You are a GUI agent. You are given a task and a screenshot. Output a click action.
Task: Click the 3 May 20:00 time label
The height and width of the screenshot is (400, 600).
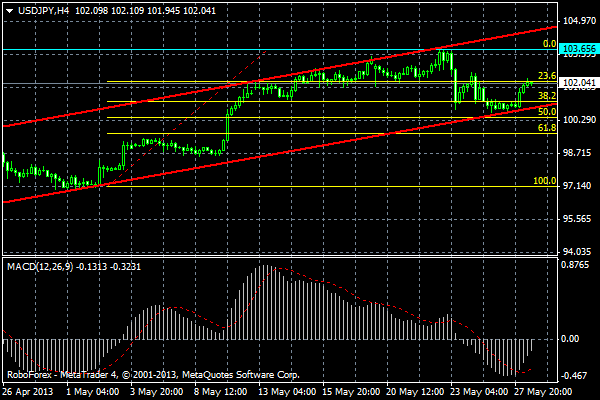coord(157,392)
